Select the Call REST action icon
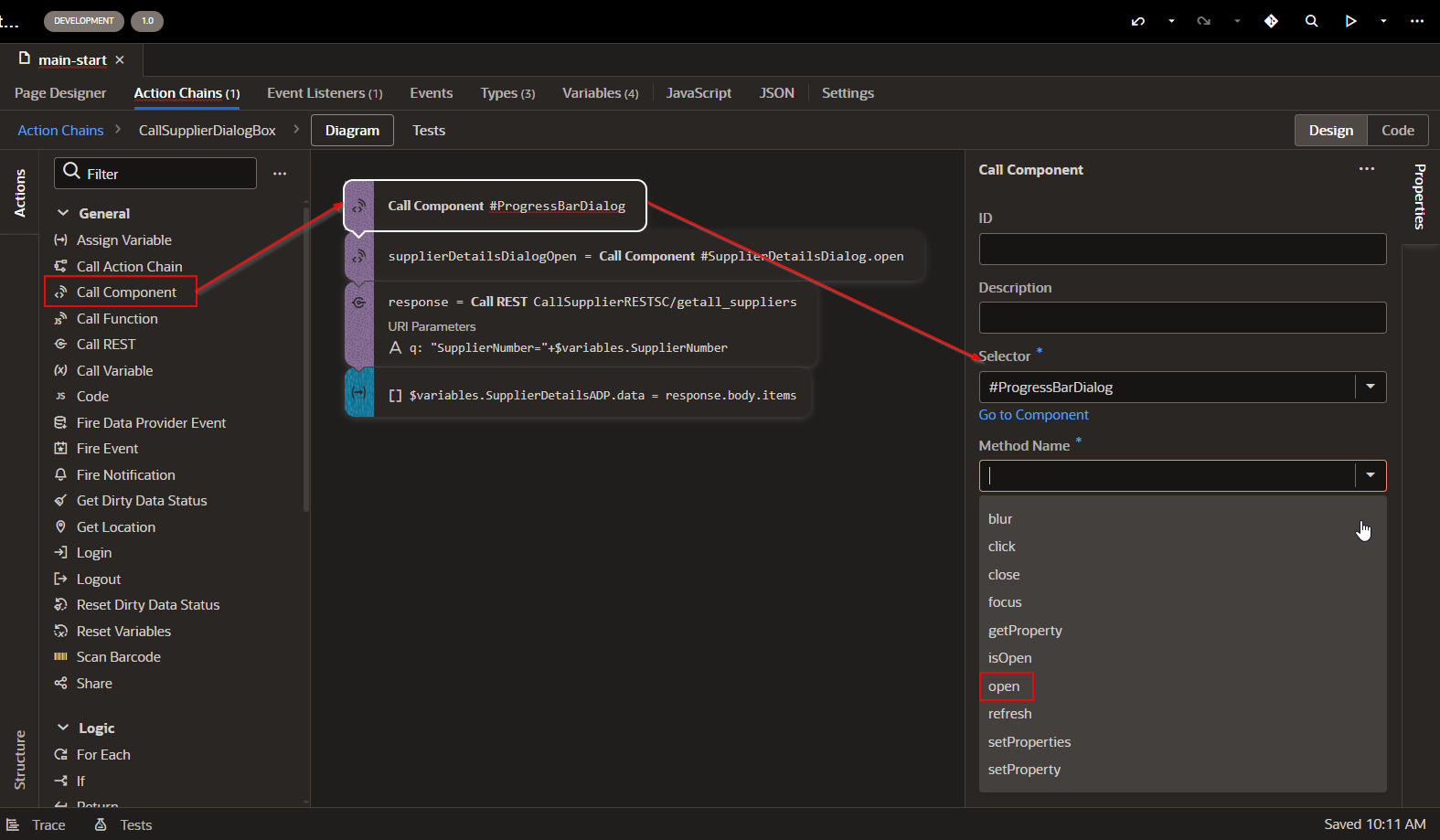 tap(60, 344)
